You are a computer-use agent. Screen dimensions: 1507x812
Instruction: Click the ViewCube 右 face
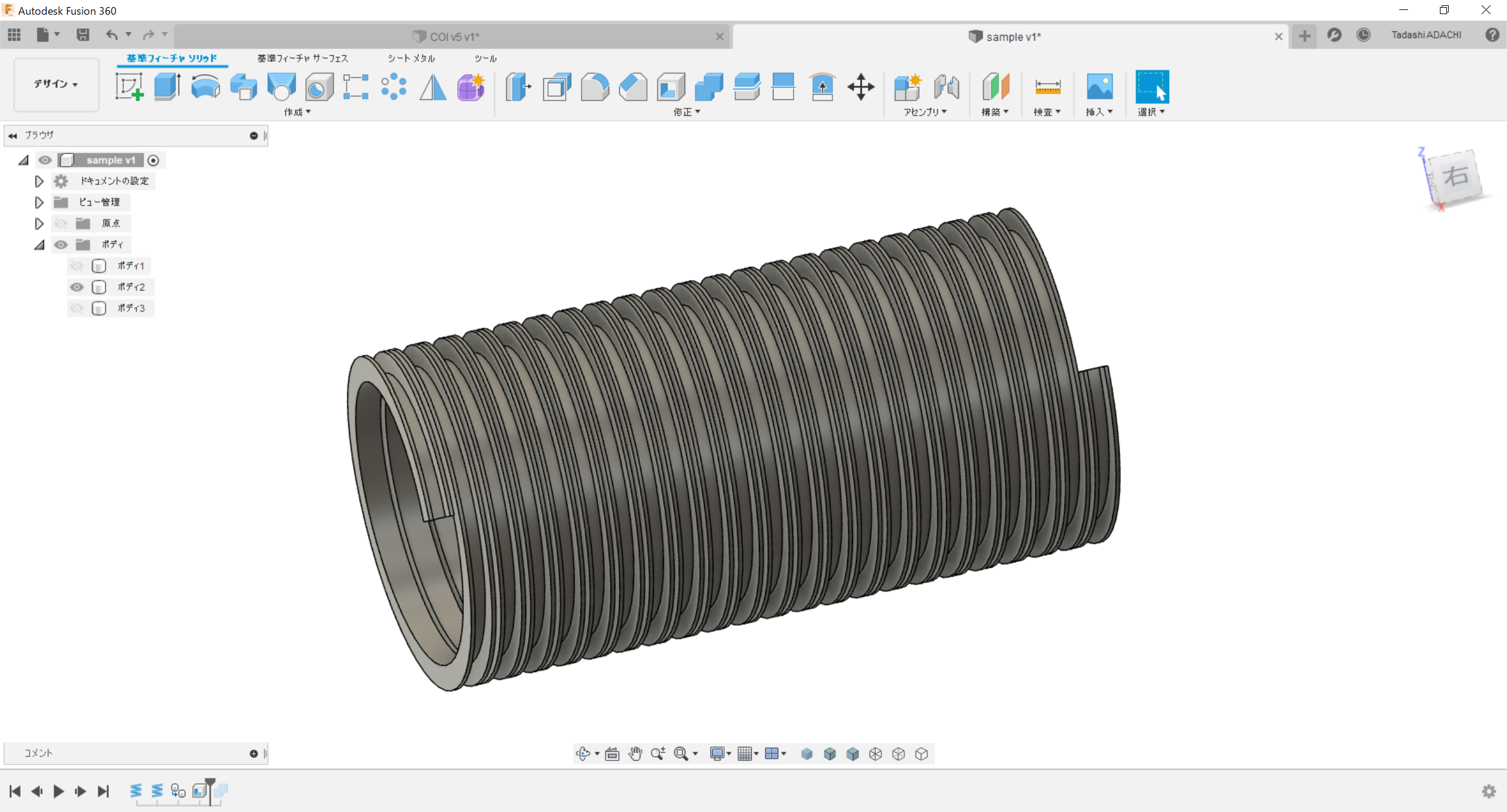1455,177
